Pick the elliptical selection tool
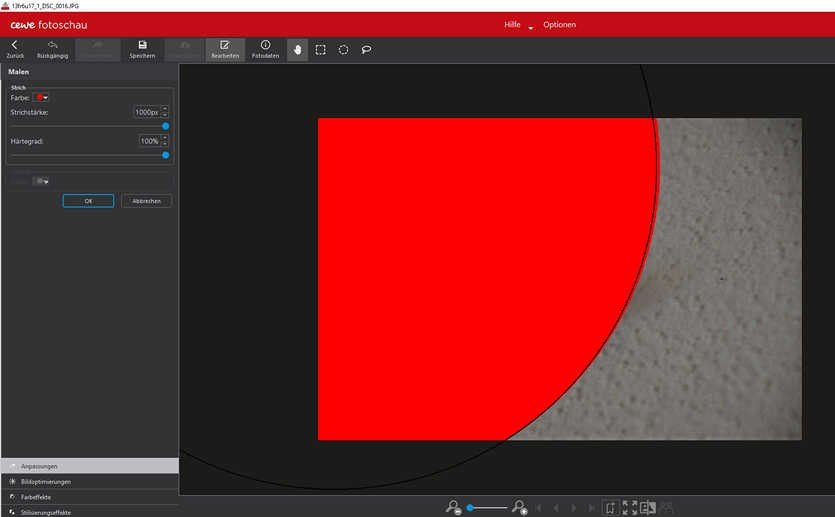Screen dimensions: 835x517 point(343,49)
